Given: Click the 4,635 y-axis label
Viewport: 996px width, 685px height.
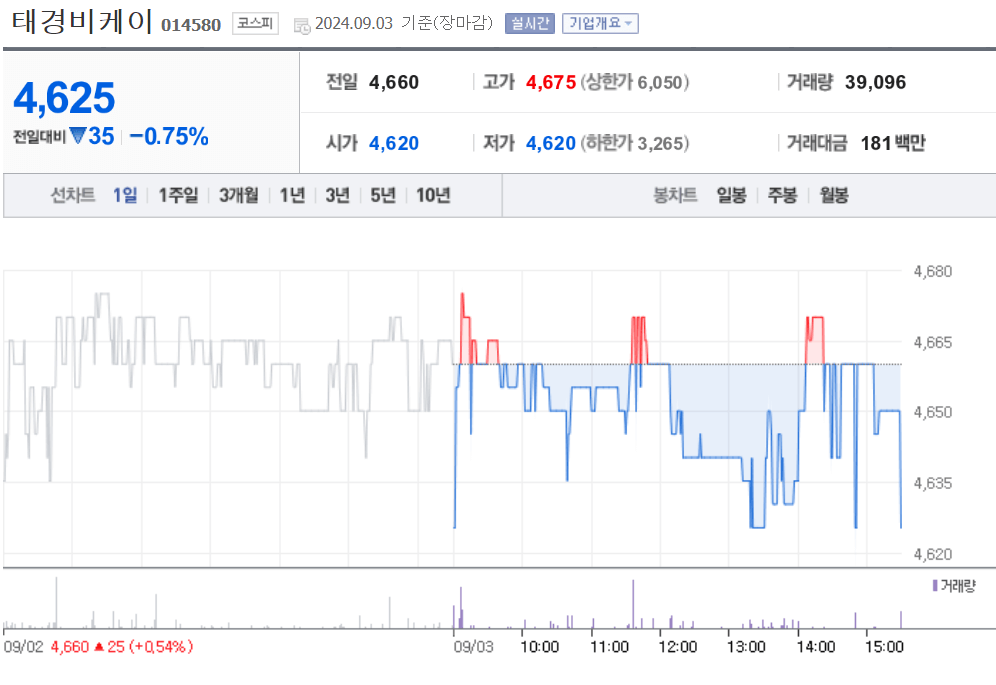Looking at the screenshot, I should point(932,483).
